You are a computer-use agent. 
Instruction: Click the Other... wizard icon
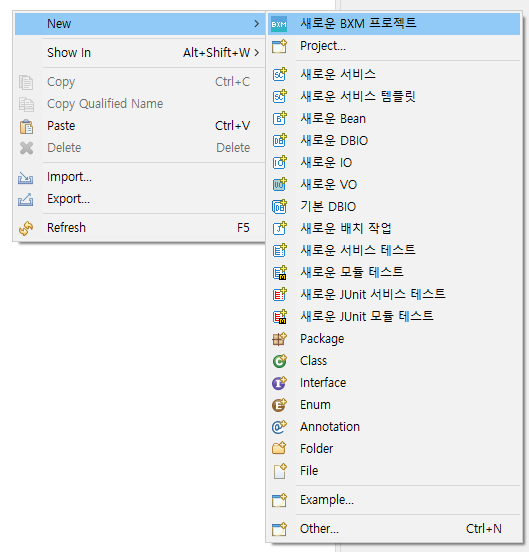click(x=279, y=529)
